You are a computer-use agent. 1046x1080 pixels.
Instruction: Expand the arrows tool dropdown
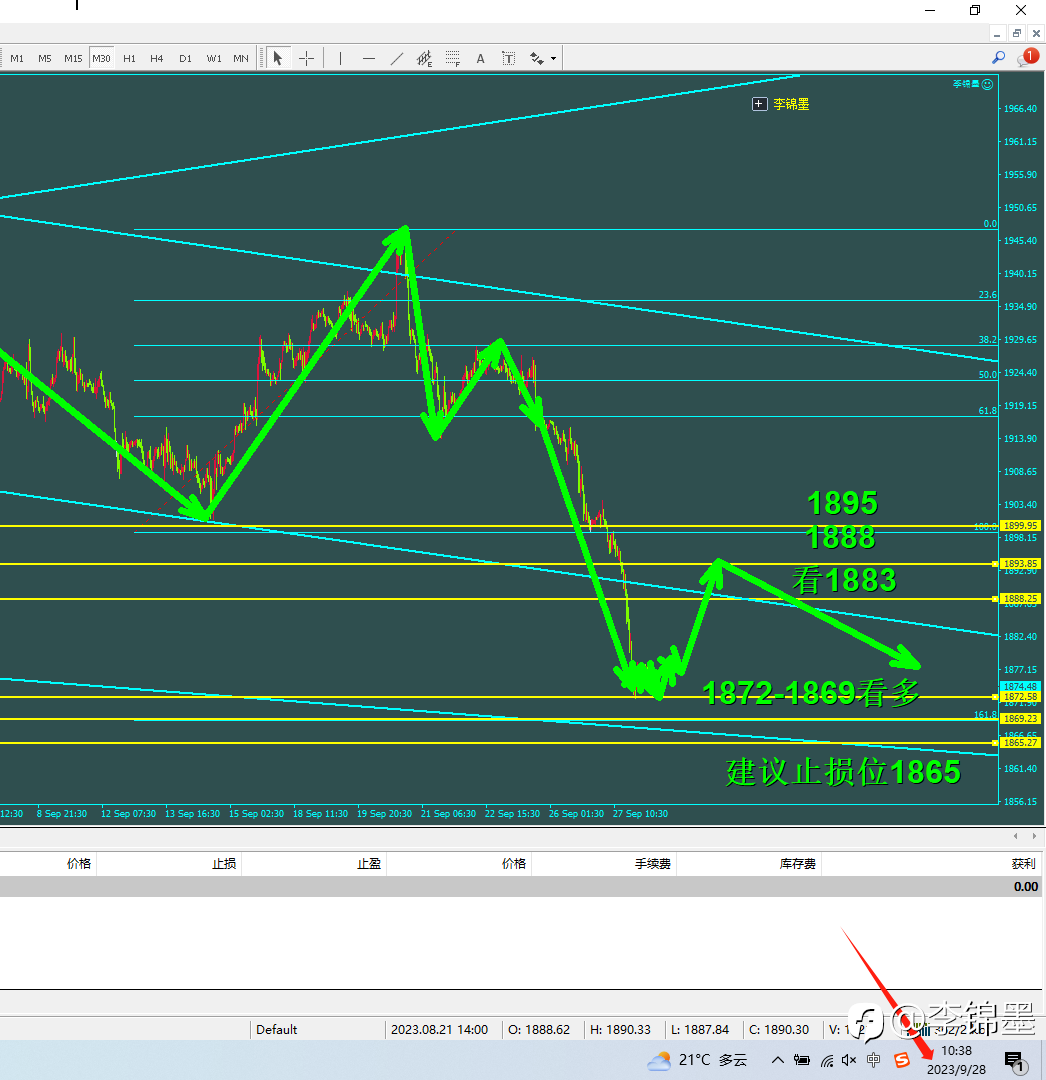[554, 59]
